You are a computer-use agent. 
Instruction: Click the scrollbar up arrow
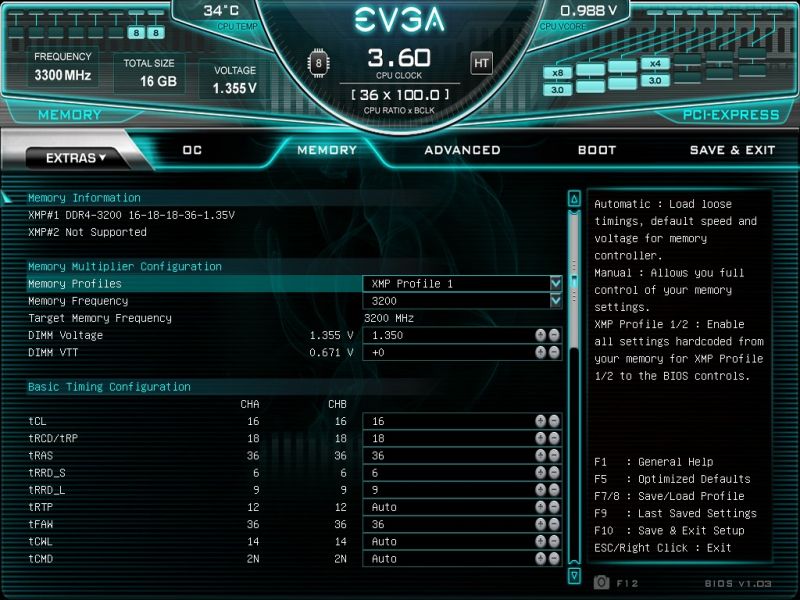pyautogui.click(x=574, y=199)
